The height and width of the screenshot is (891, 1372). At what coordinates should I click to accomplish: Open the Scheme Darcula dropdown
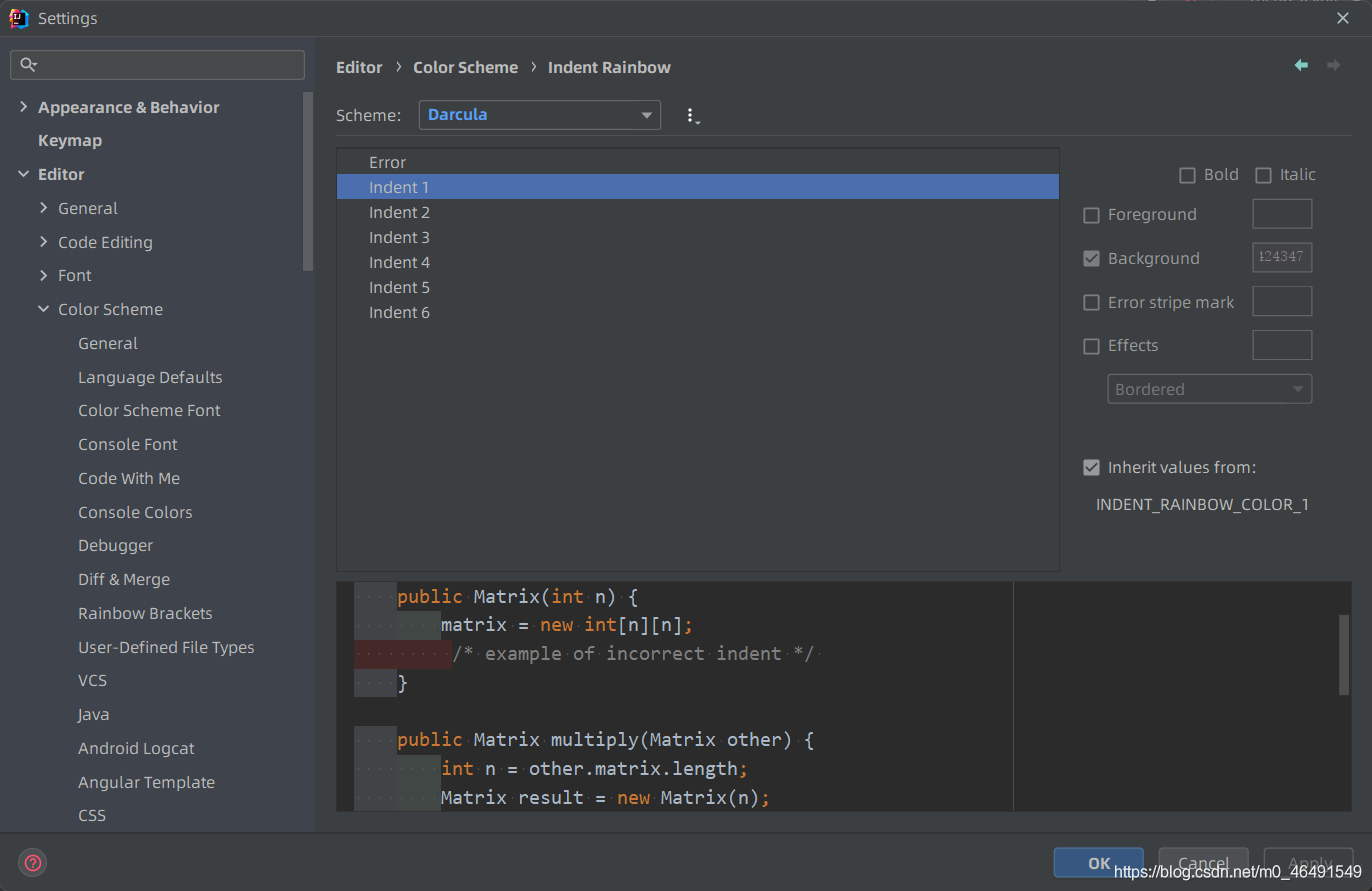[x=540, y=115]
